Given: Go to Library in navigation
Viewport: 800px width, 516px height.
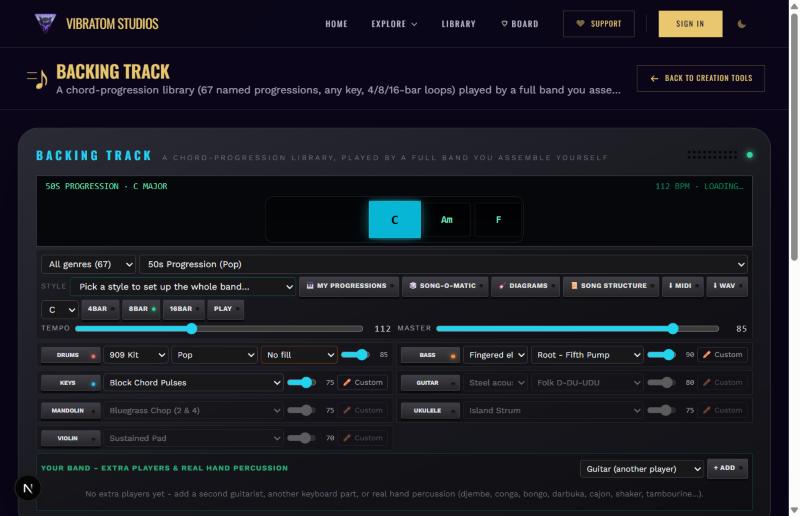Looking at the screenshot, I should pyautogui.click(x=458, y=24).
